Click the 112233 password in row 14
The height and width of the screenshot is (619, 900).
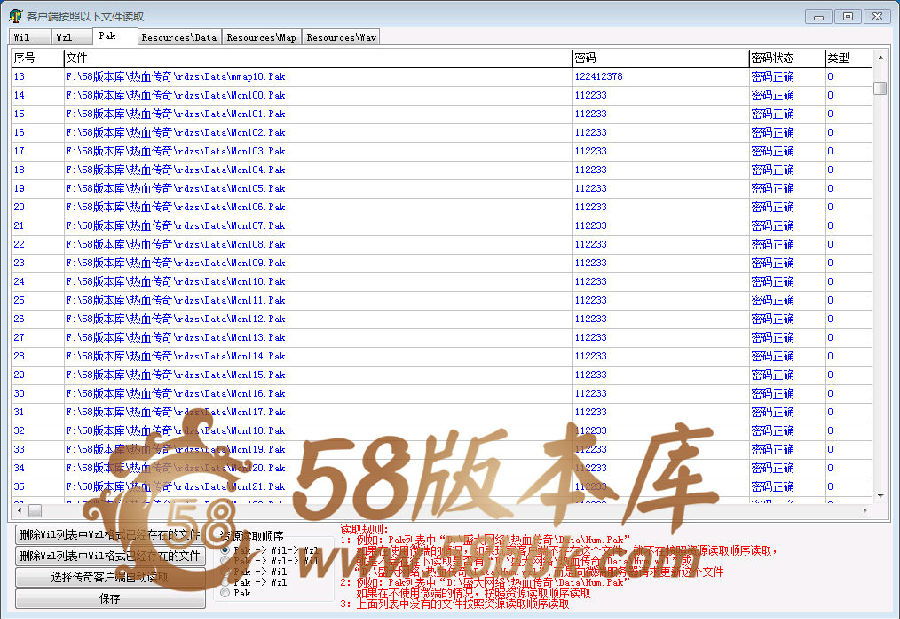[591, 95]
